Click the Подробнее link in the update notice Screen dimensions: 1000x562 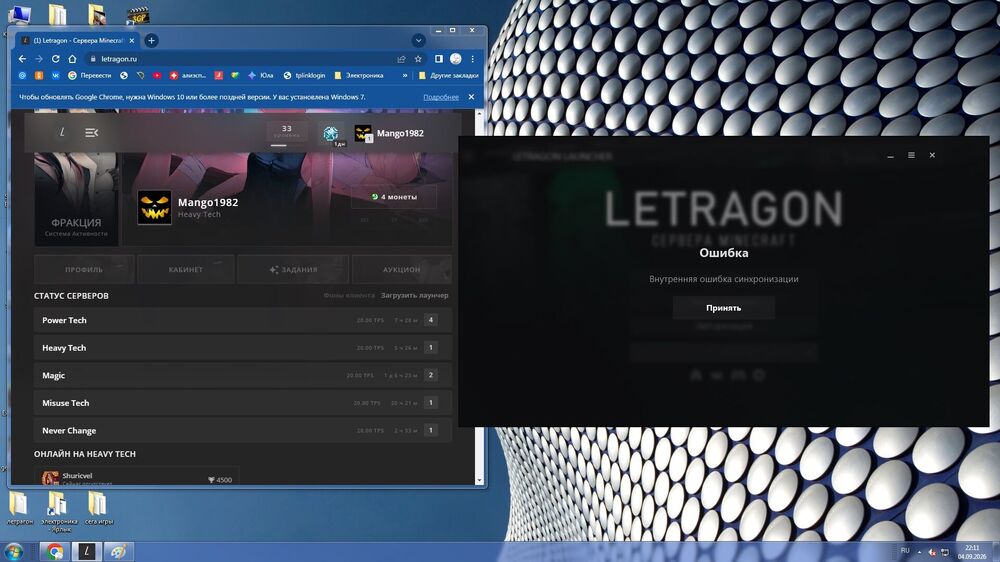[441, 97]
